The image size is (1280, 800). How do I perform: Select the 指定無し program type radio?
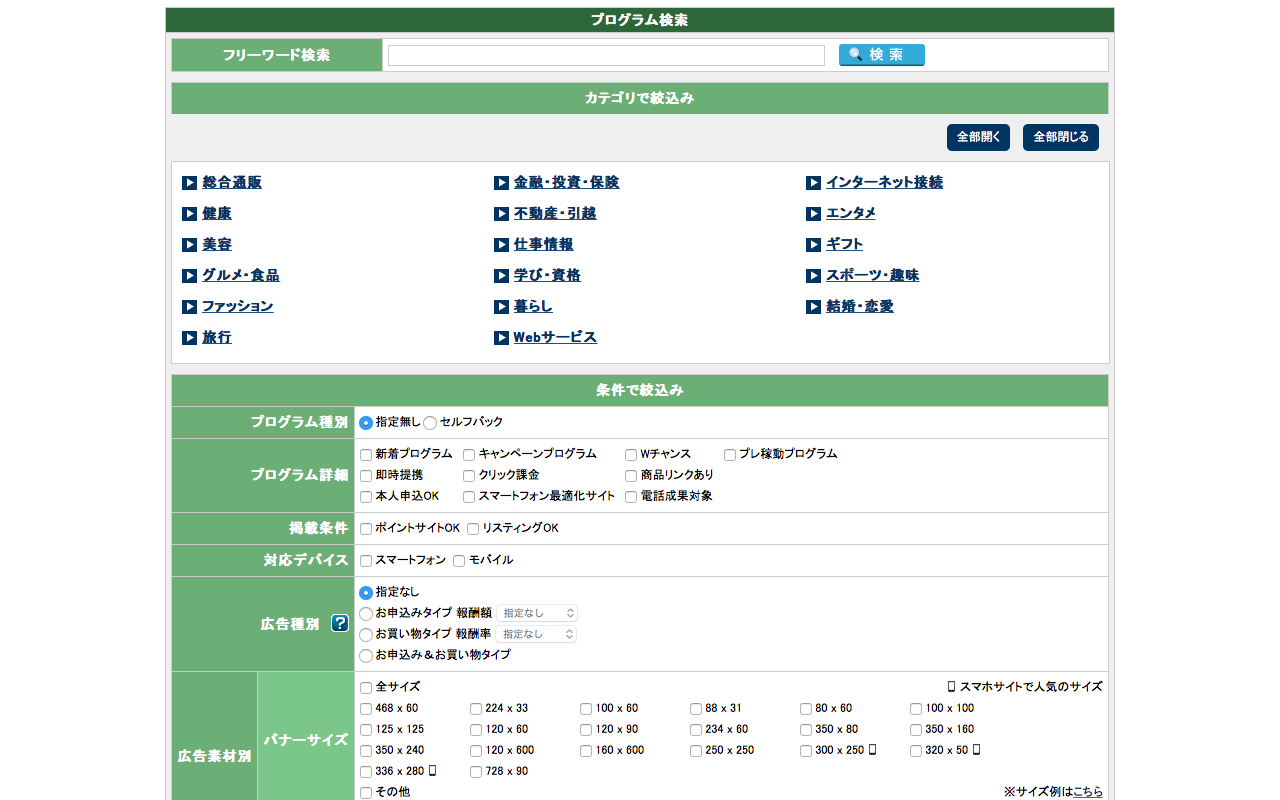tap(366, 423)
